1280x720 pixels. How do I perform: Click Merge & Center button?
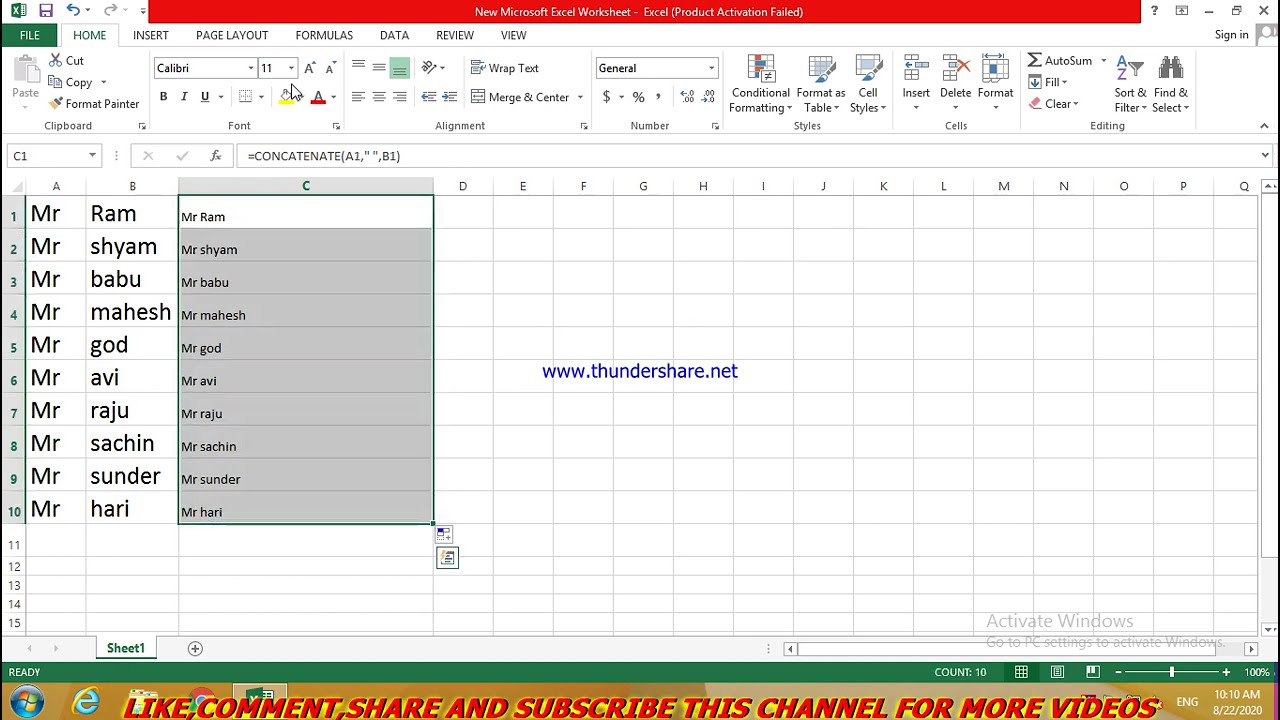[520, 97]
